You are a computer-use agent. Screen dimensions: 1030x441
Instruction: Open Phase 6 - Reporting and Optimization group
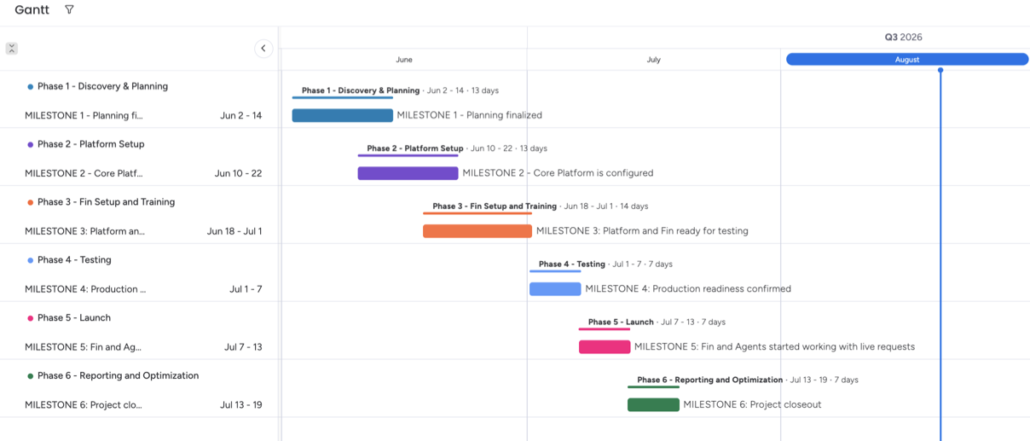[x=118, y=375]
